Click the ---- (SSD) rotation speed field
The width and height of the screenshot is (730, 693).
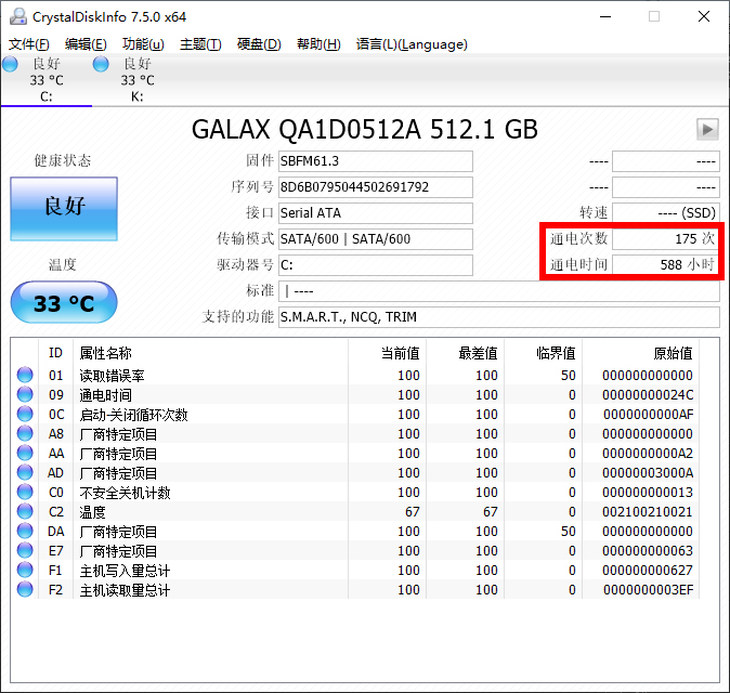point(665,214)
